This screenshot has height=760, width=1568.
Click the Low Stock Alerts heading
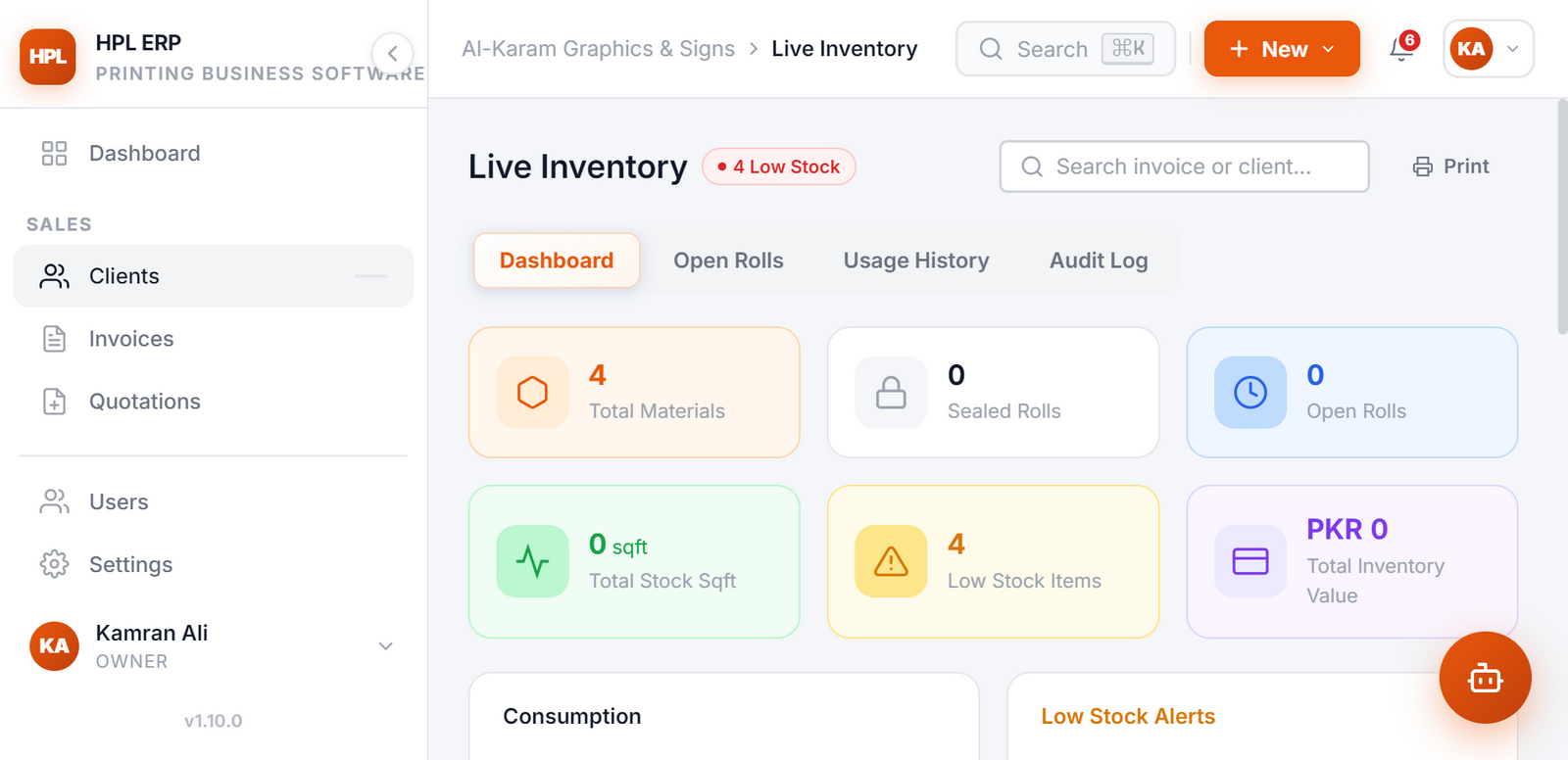1128,716
